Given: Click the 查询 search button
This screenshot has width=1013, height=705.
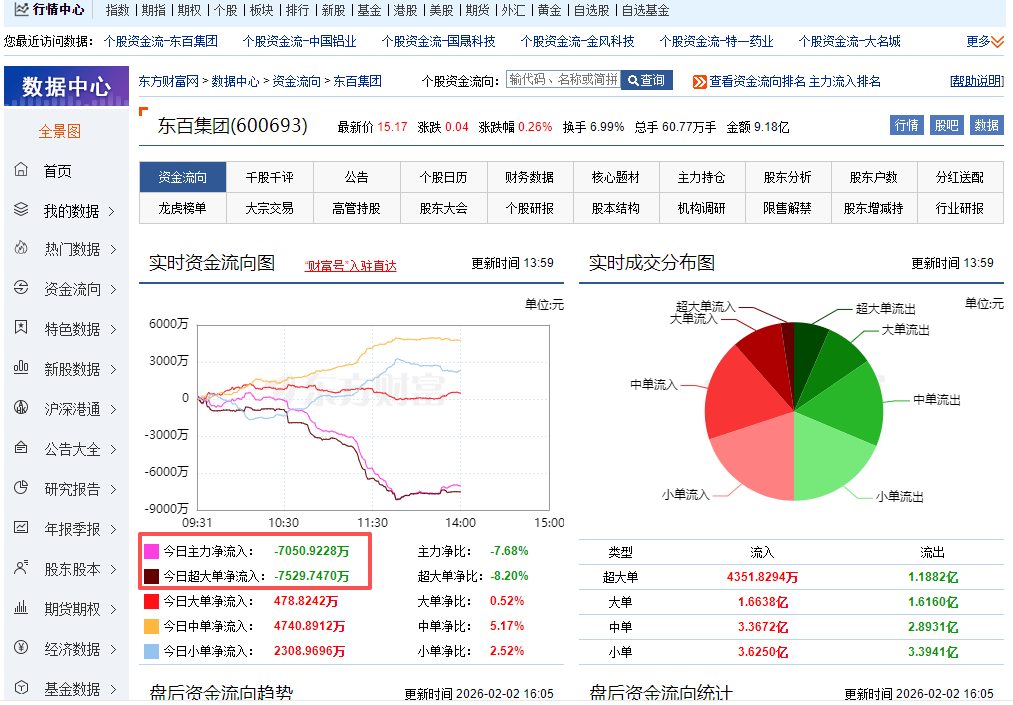Looking at the screenshot, I should click(647, 80).
